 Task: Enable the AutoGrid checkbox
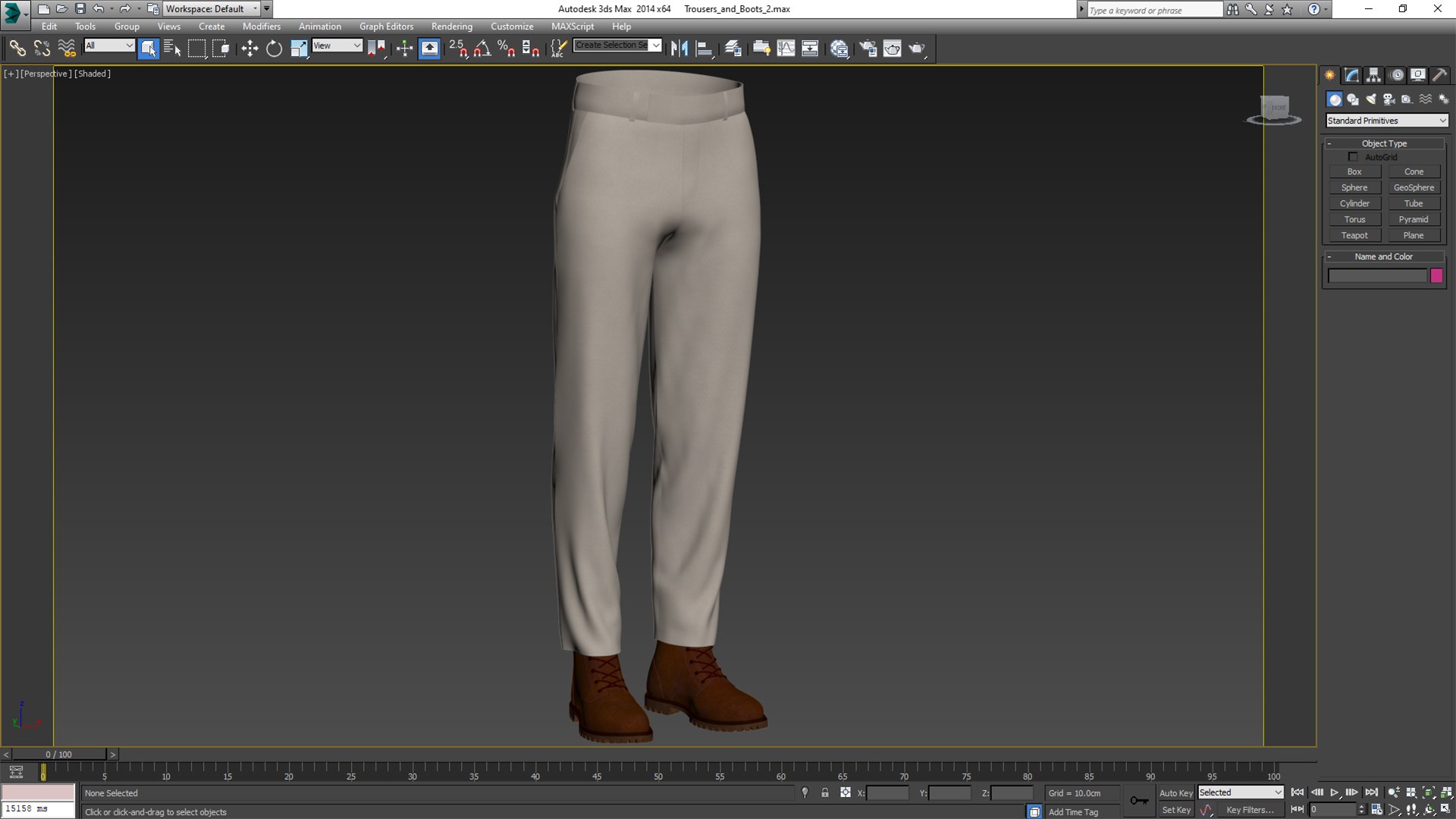(x=1353, y=157)
